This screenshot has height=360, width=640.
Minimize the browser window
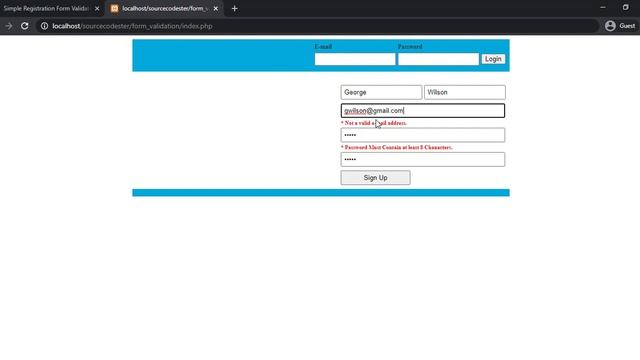(603, 7)
